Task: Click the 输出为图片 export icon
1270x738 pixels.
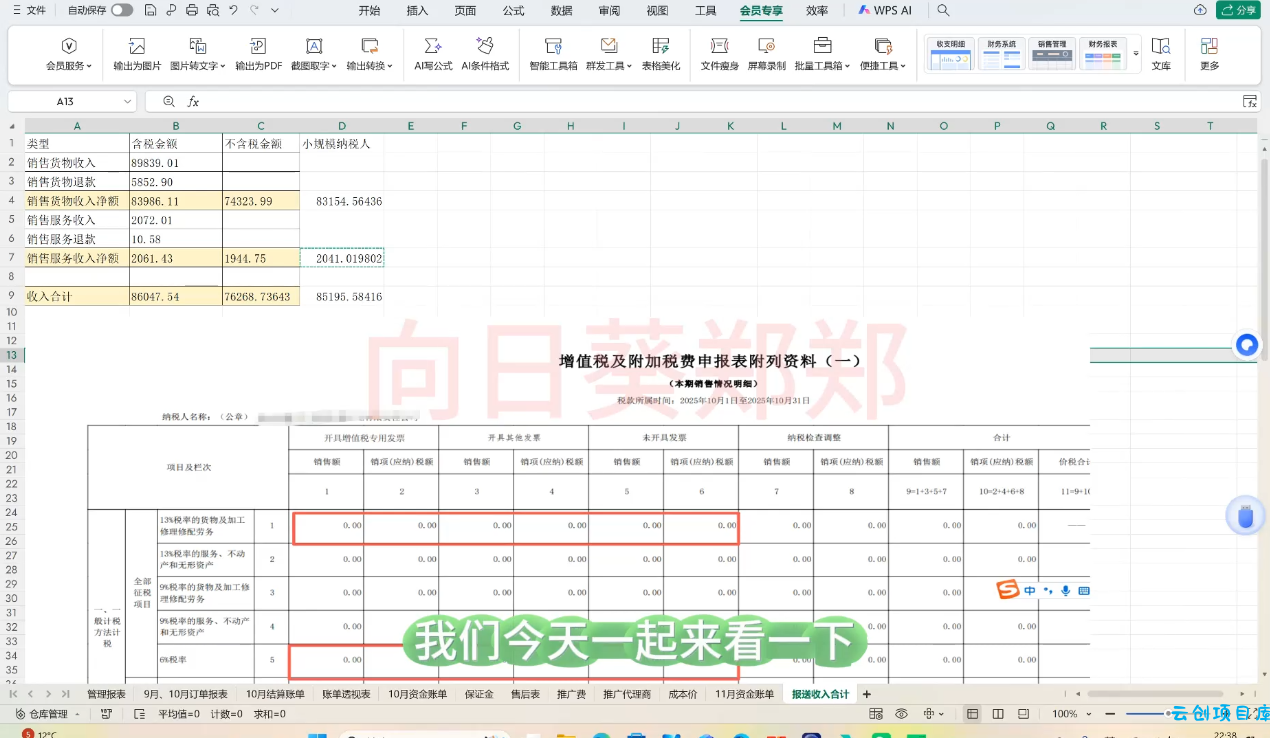Action: 137,46
